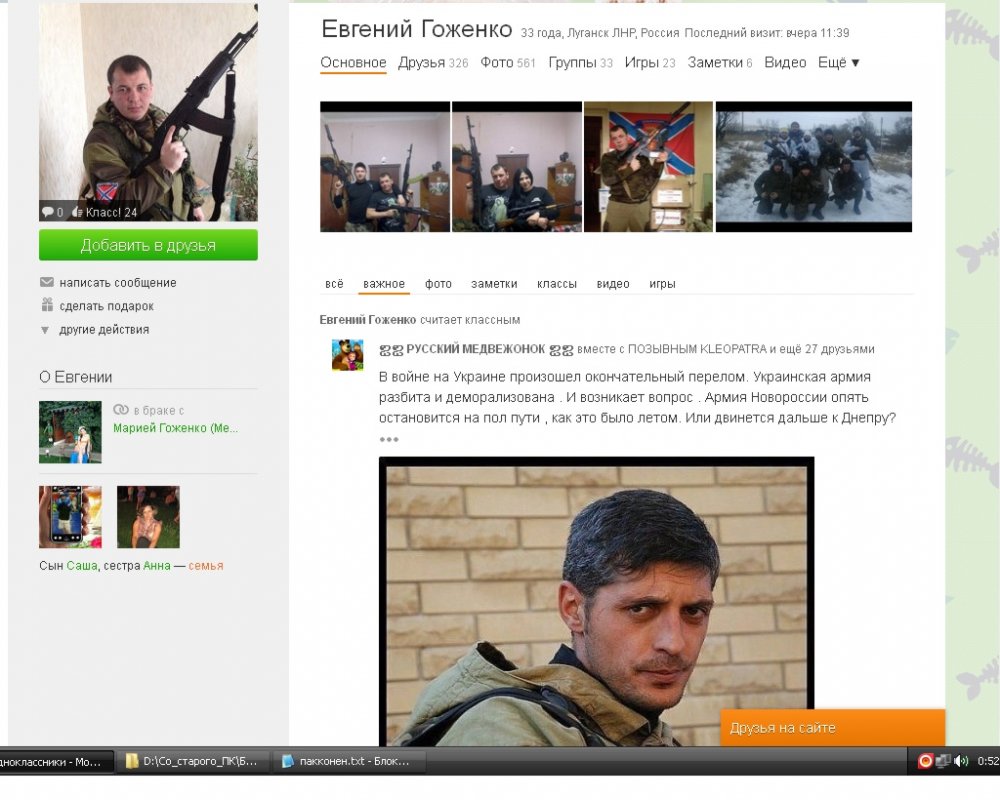Select the классы feed filter
This screenshot has height=800, width=1000.
[x=557, y=284]
